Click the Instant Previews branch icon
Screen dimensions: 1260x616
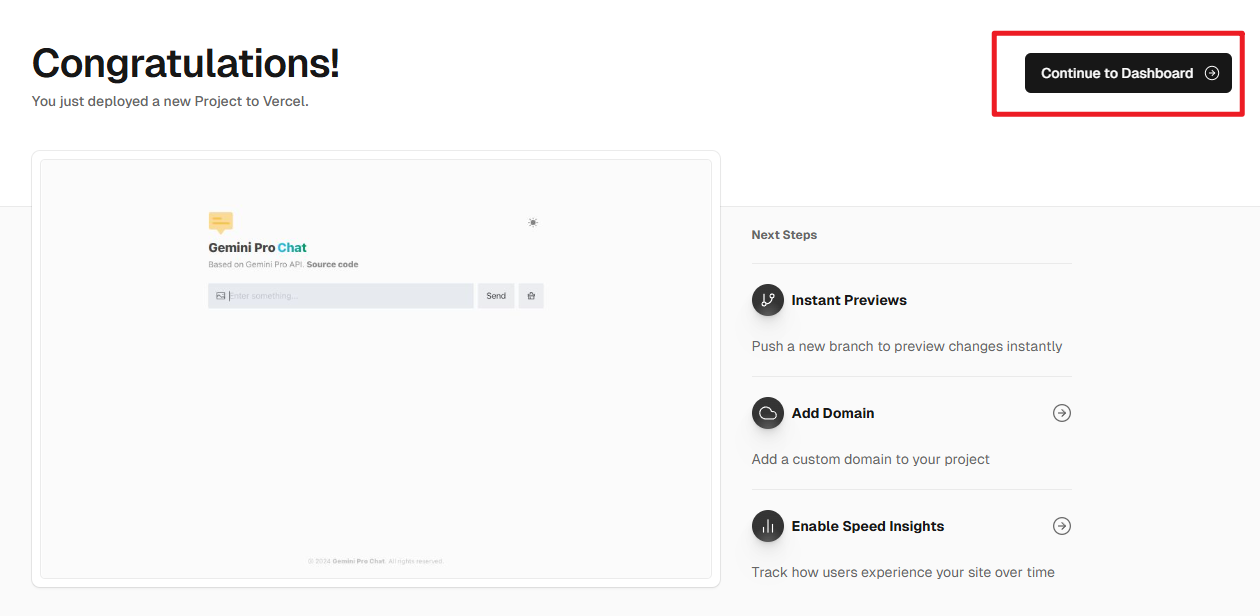tap(768, 300)
